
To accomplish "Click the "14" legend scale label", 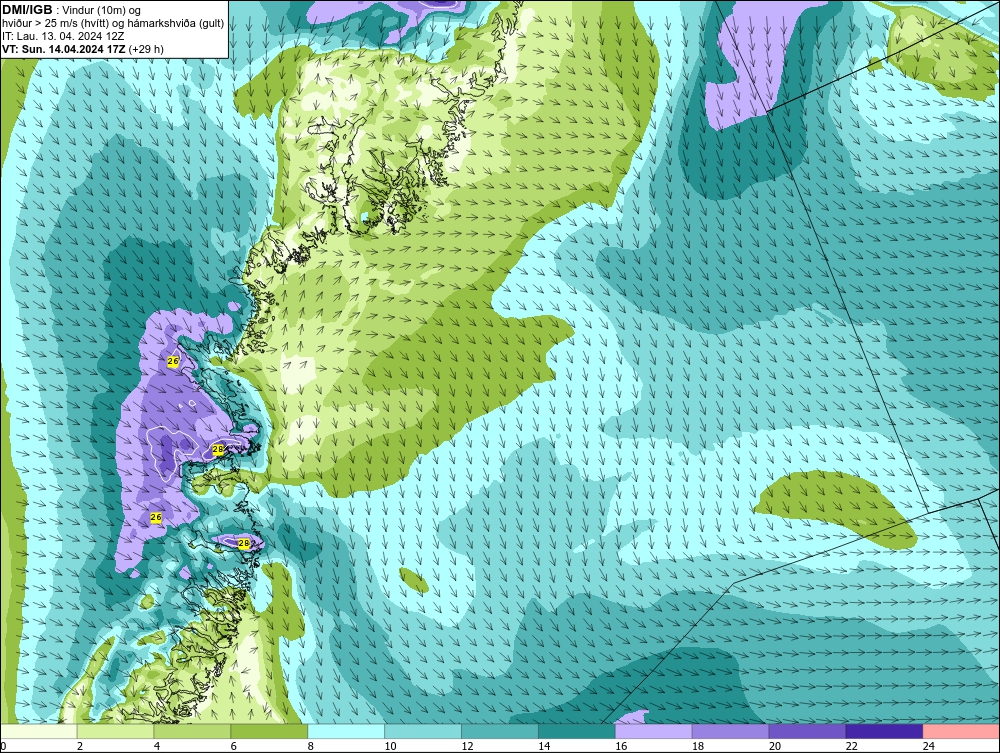I will 544,746.
